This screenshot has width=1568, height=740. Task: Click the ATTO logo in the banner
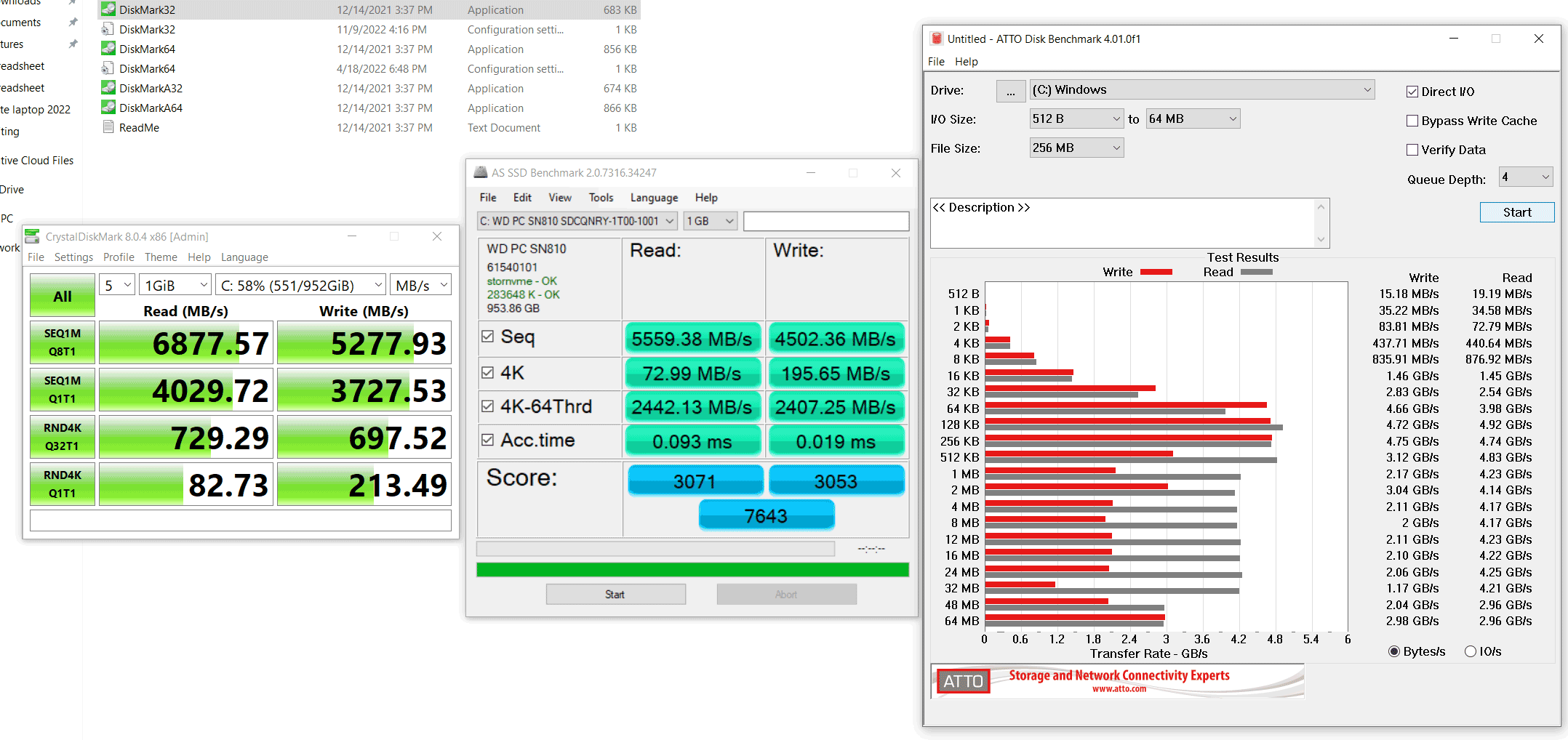[963, 681]
